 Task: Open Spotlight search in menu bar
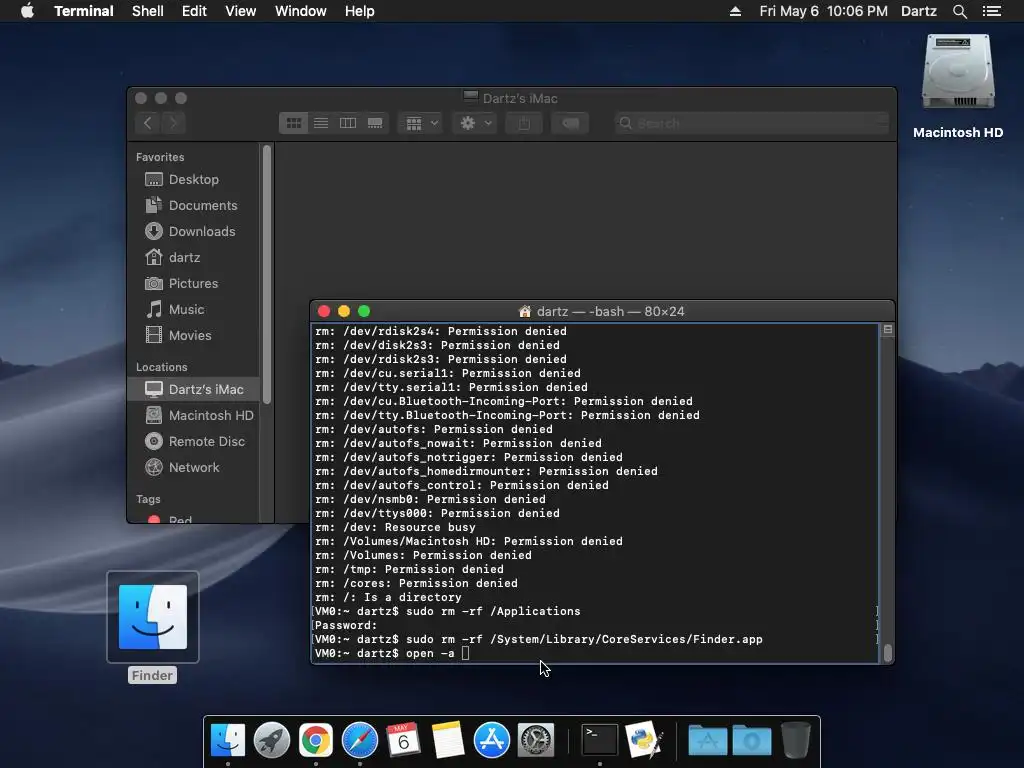[x=959, y=11]
